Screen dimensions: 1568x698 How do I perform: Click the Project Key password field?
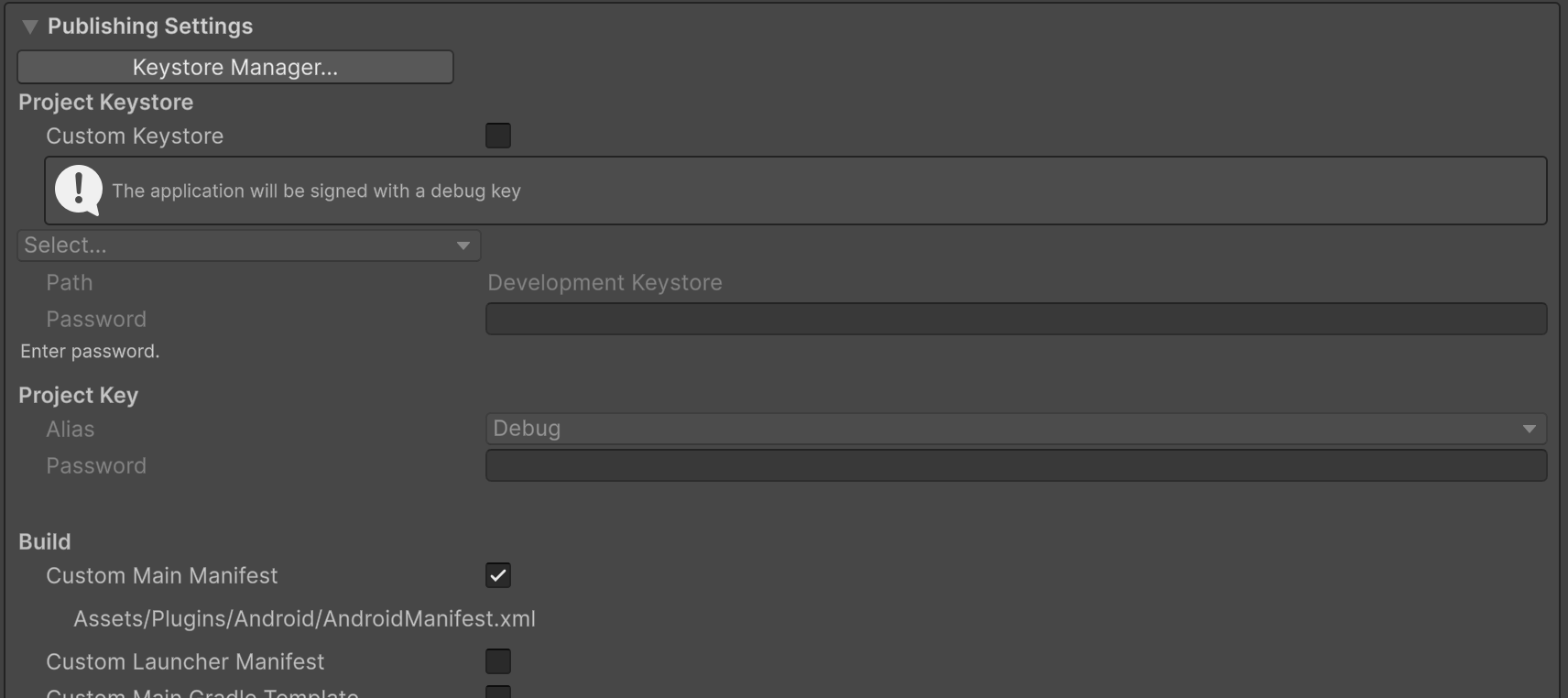(1015, 465)
